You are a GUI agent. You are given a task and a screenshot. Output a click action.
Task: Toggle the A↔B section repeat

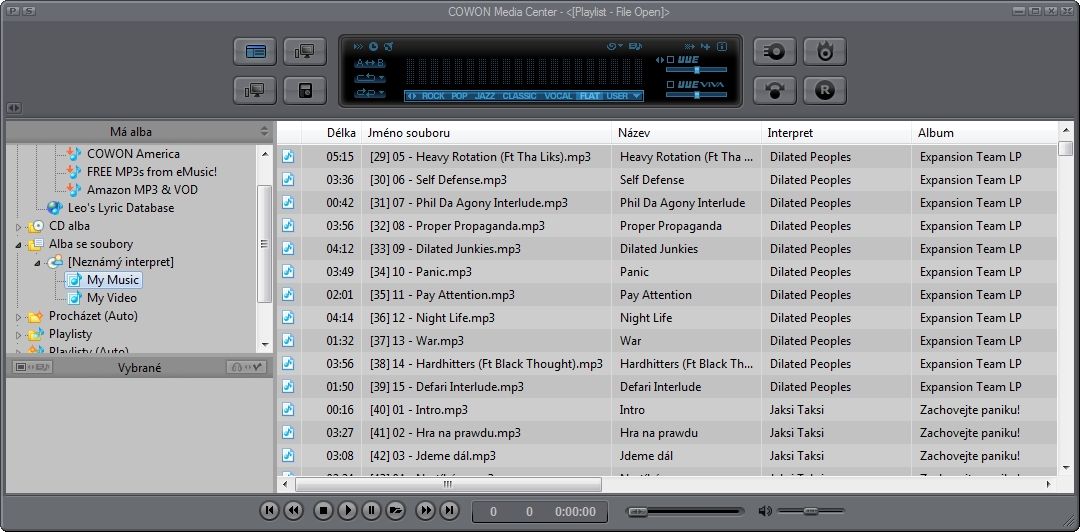[369, 63]
